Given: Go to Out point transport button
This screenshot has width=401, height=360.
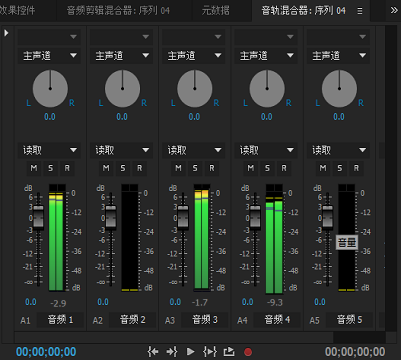Looking at the screenshot, I should (172, 351).
